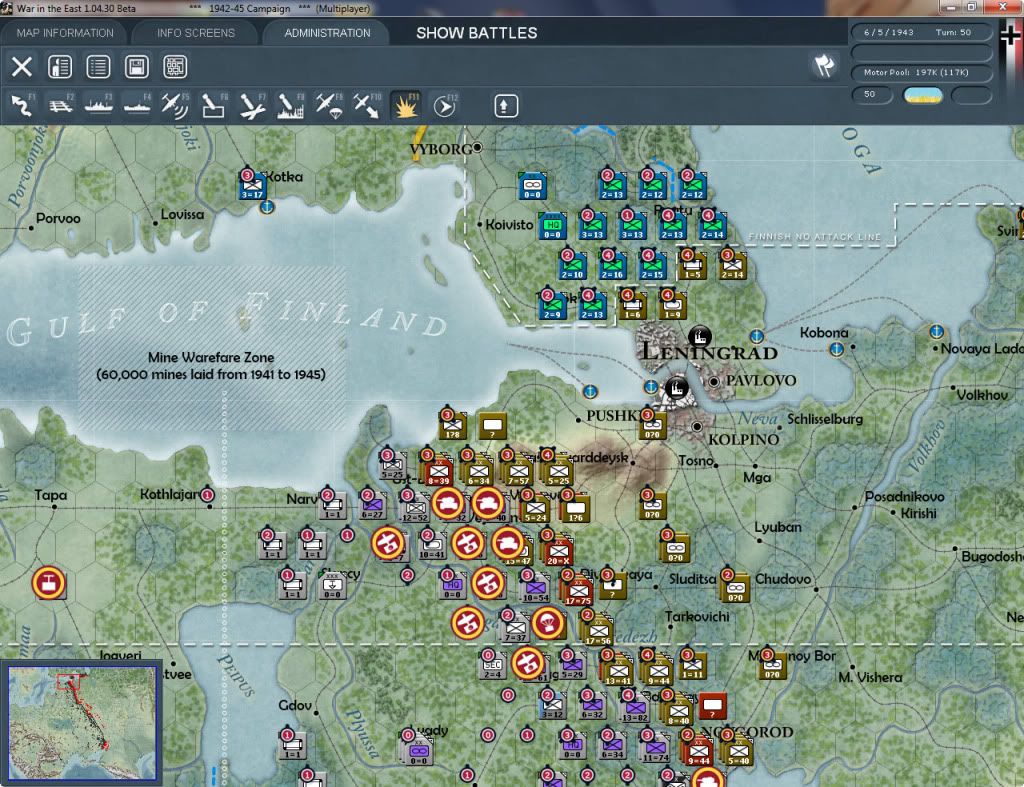
Task: Open the INFO SCREENS tab
Action: click(x=195, y=33)
